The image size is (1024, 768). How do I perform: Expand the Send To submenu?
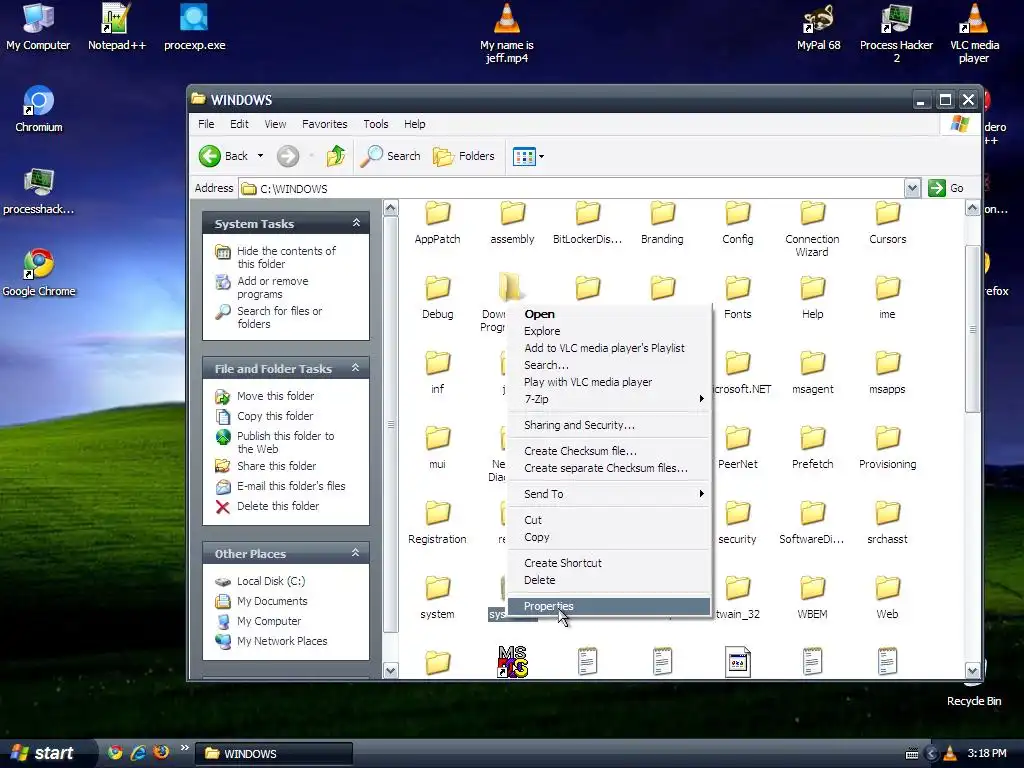pos(609,494)
